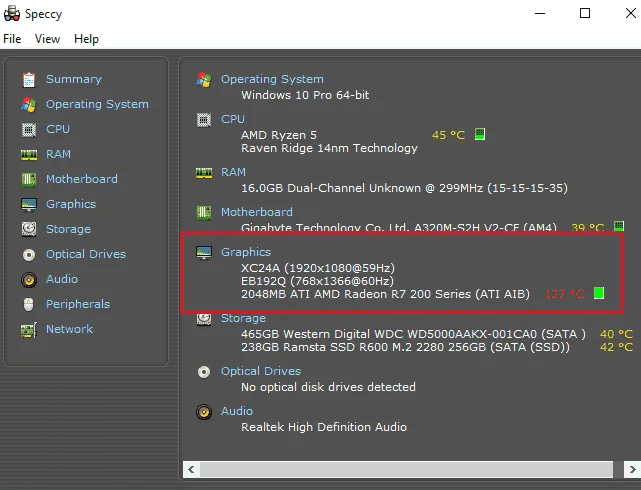Open Motherboard details from sidebar
The height and width of the screenshot is (490, 641).
(81, 179)
